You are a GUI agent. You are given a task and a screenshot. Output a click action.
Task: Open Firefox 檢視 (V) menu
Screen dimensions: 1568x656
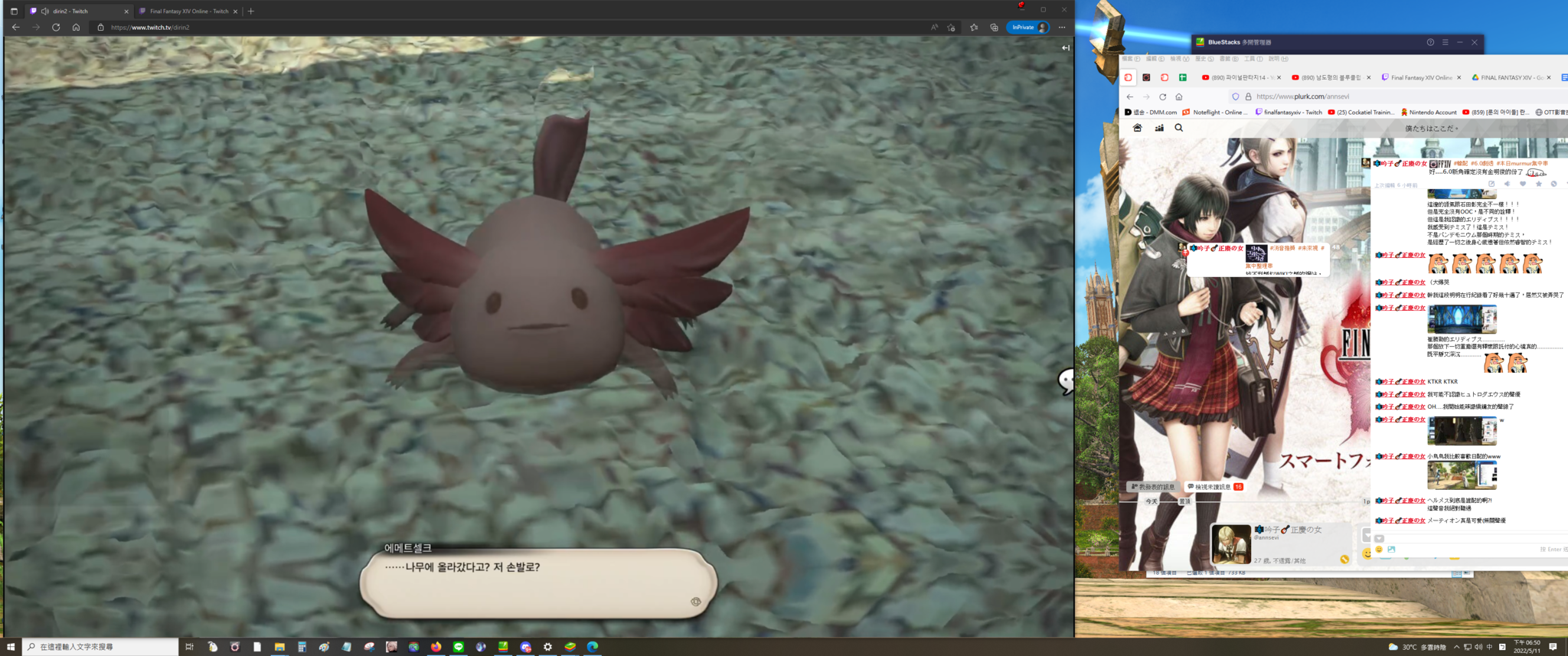pos(1180,59)
